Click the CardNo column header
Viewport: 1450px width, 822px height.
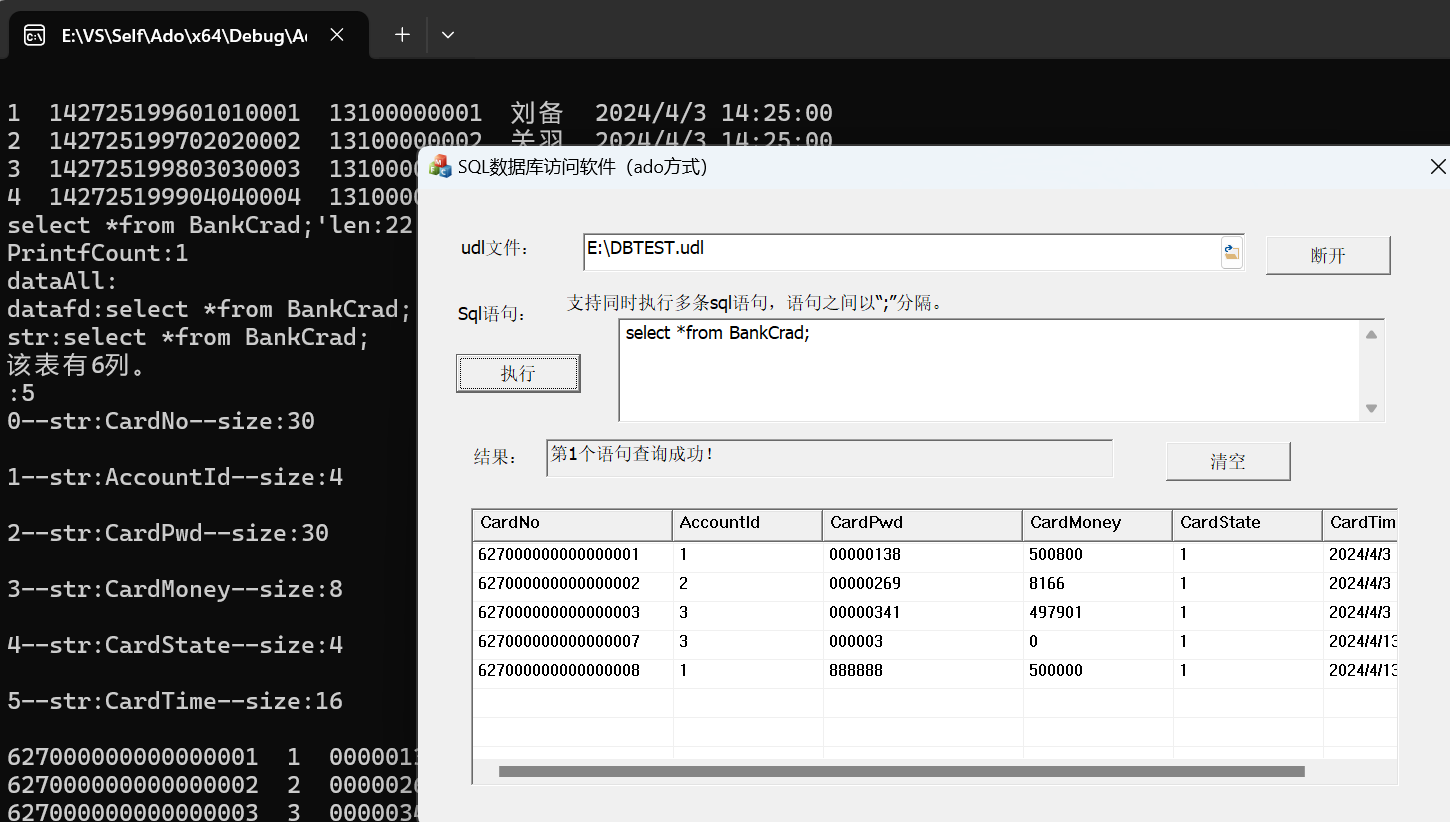point(572,523)
